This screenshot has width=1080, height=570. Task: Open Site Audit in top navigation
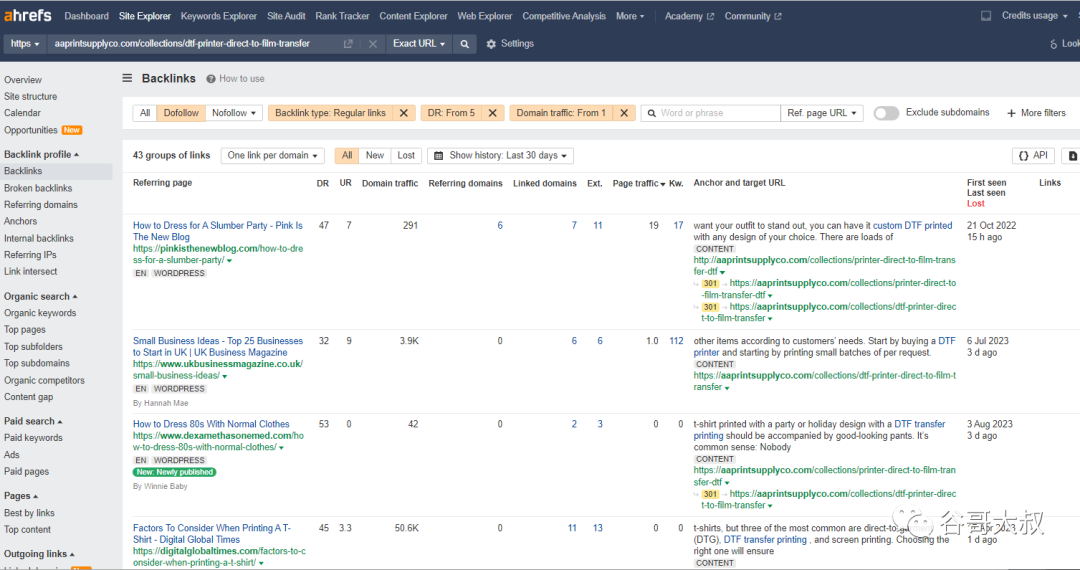pyautogui.click(x=286, y=16)
